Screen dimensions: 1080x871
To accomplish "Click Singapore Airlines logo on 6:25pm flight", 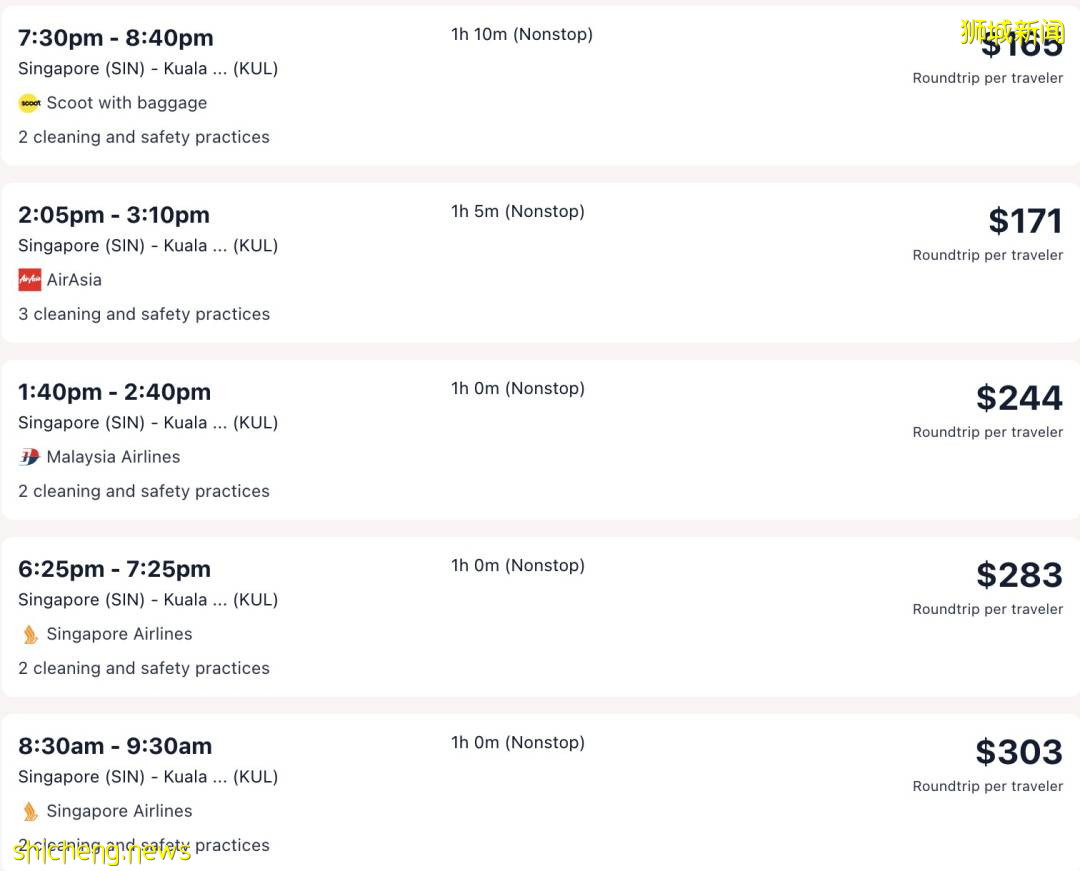I will coord(29,634).
